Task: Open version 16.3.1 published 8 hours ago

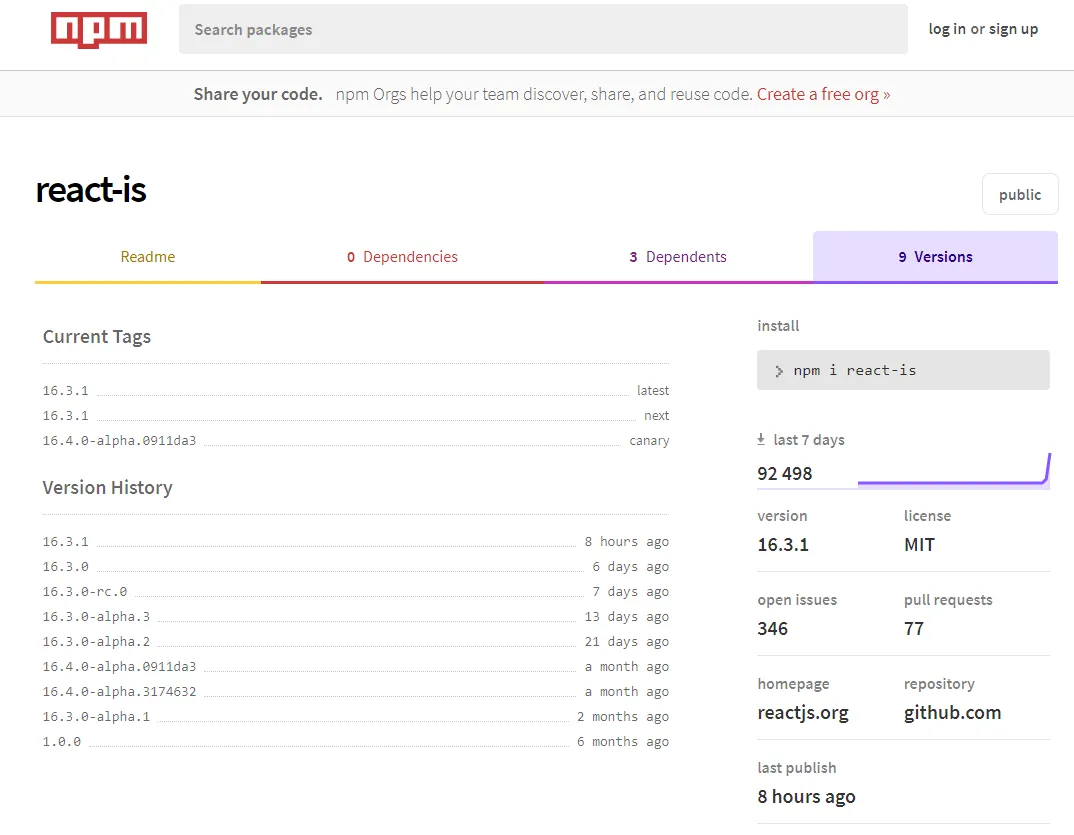Action: [x=66, y=542]
